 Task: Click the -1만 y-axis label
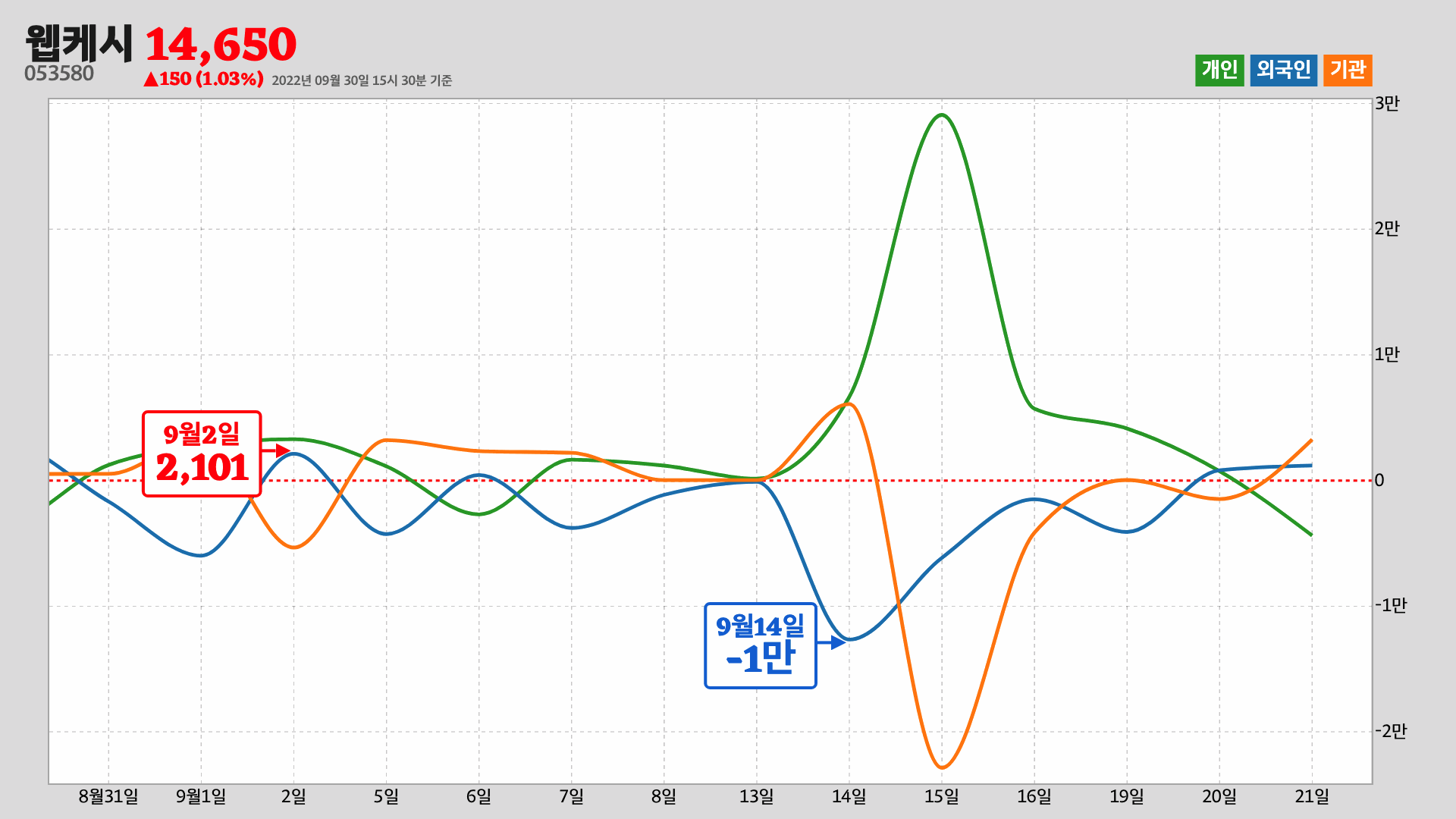[x=1391, y=605]
